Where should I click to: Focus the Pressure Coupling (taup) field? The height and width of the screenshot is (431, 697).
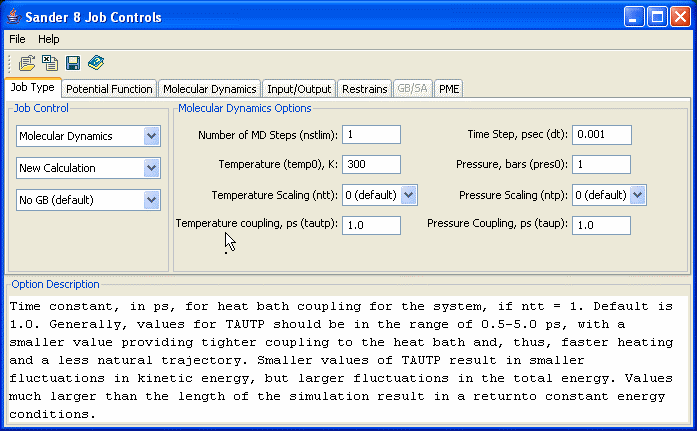coord(601,225)
